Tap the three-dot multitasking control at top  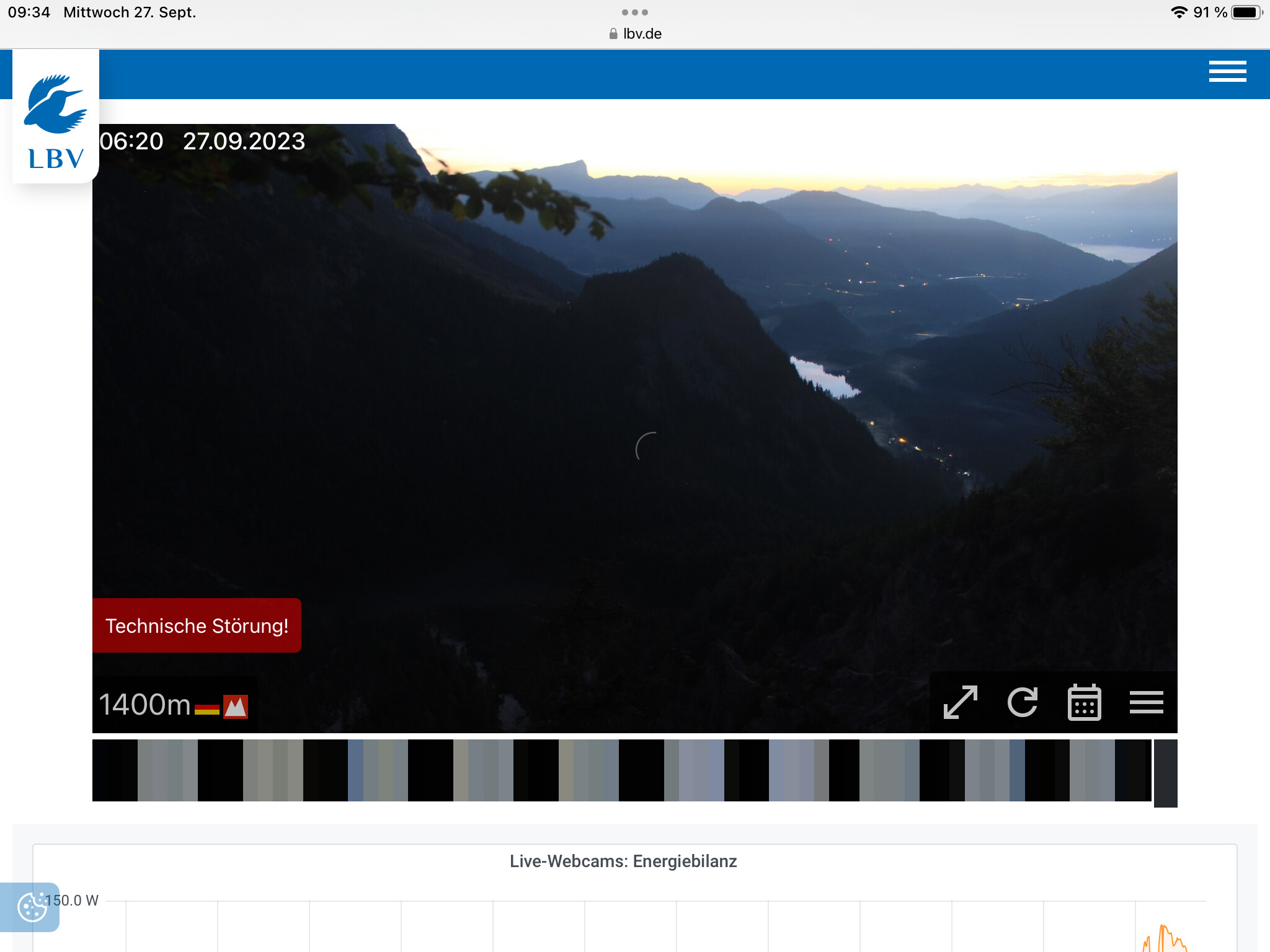click(x=635, y=12)
